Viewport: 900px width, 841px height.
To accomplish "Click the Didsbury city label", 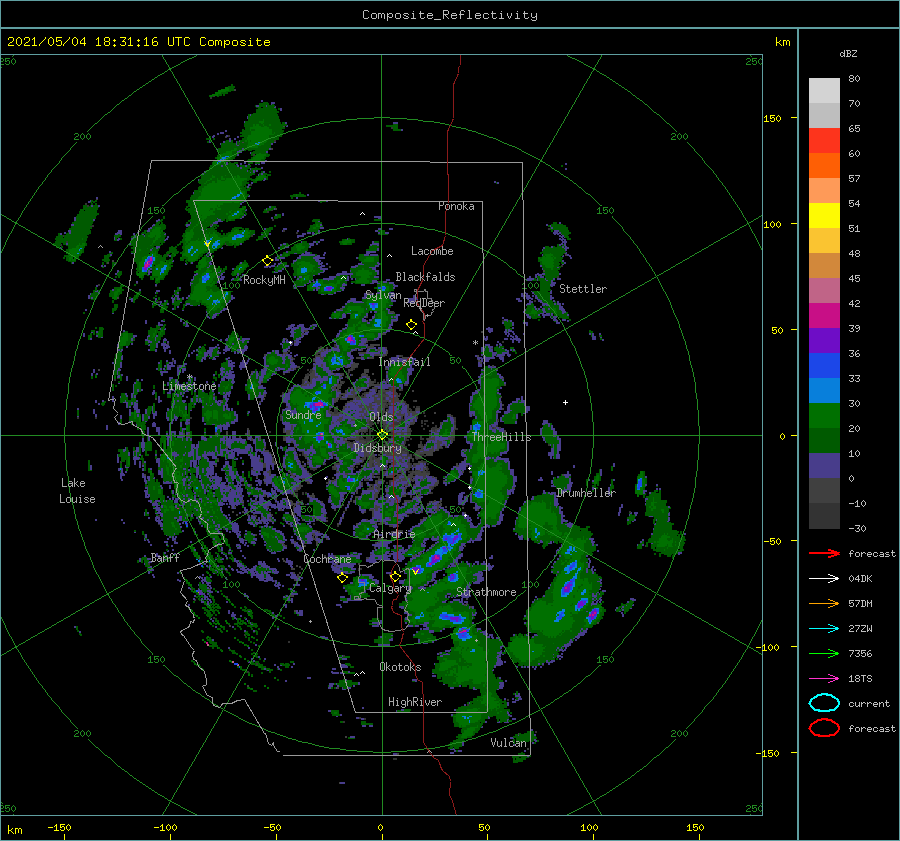I will [x=378, y=448].
